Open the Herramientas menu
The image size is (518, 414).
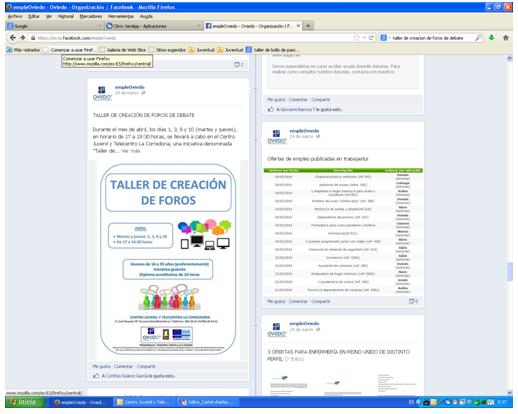(x=120, y=16)
